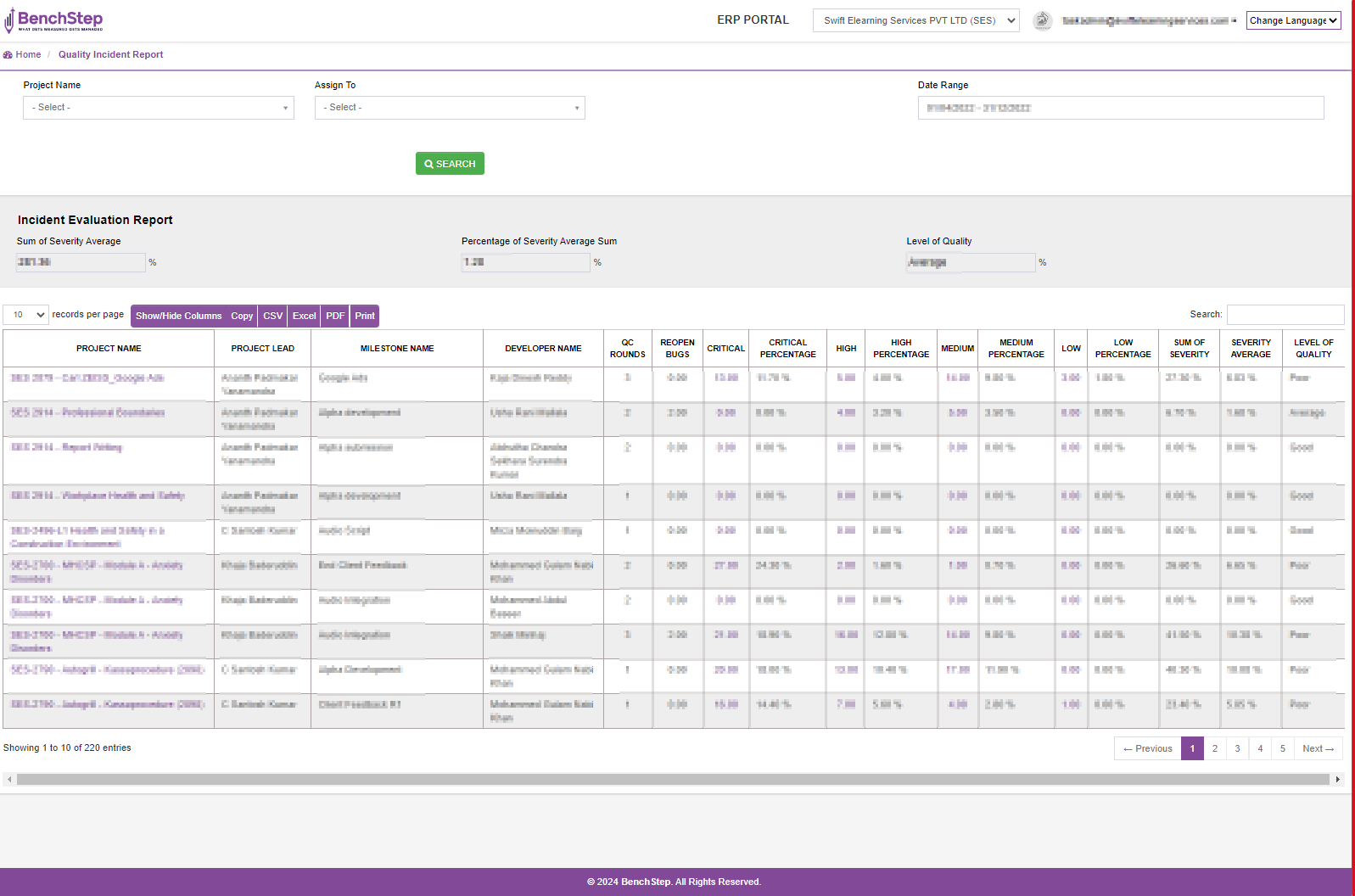Open the Change Language dropdown
1355x896 pixels.
[x=1293, y=20]
